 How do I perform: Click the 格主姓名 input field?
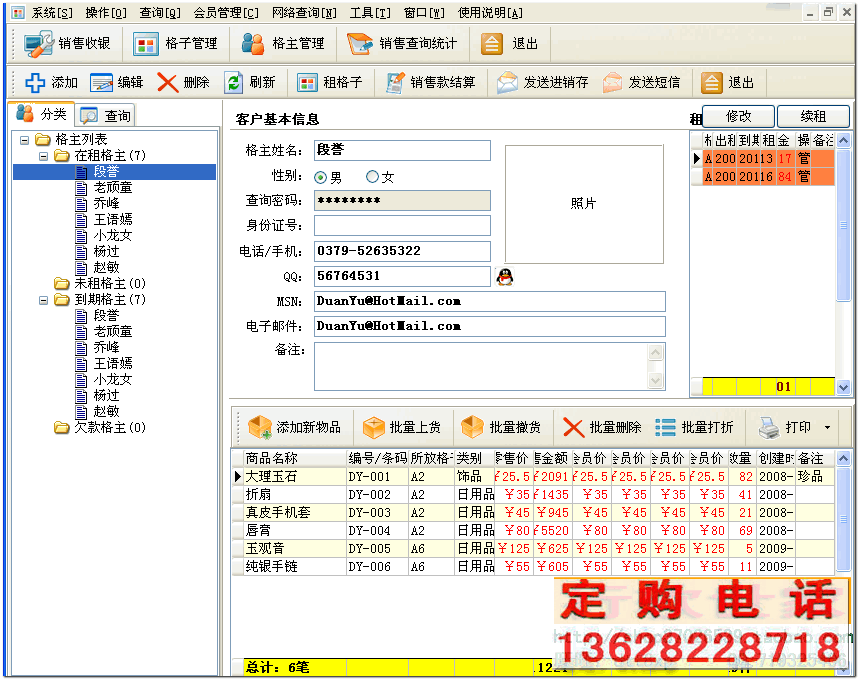(402, 150)
